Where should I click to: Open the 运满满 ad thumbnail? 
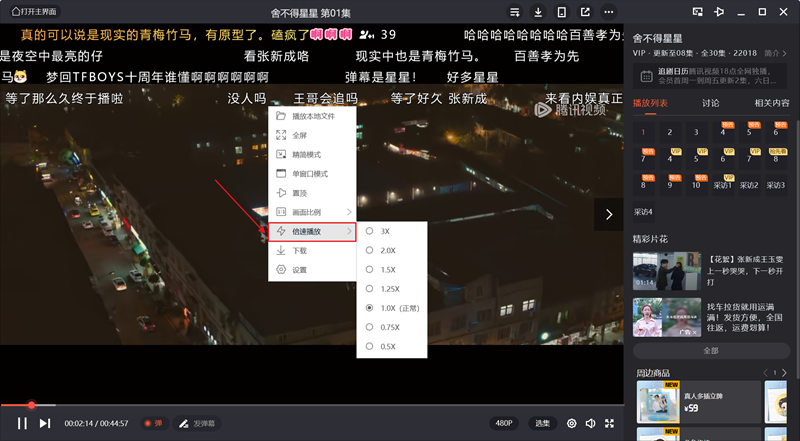point(667,317)
